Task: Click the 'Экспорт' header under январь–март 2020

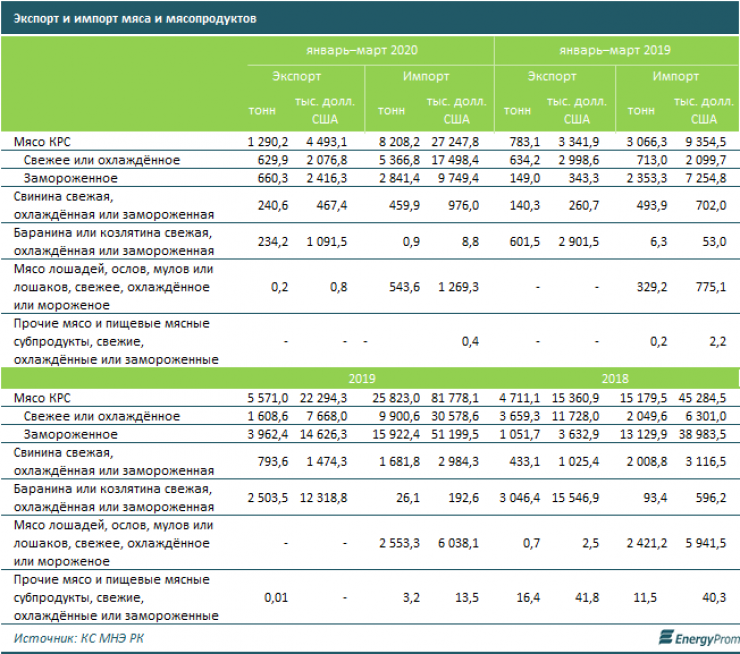Action: 296,76
